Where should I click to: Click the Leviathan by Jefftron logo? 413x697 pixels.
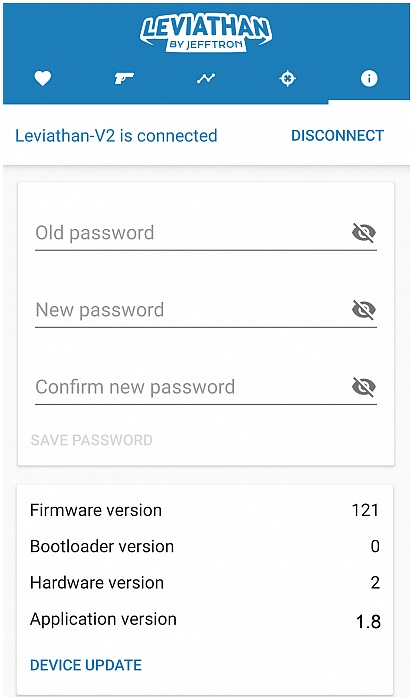click(206, 33)
